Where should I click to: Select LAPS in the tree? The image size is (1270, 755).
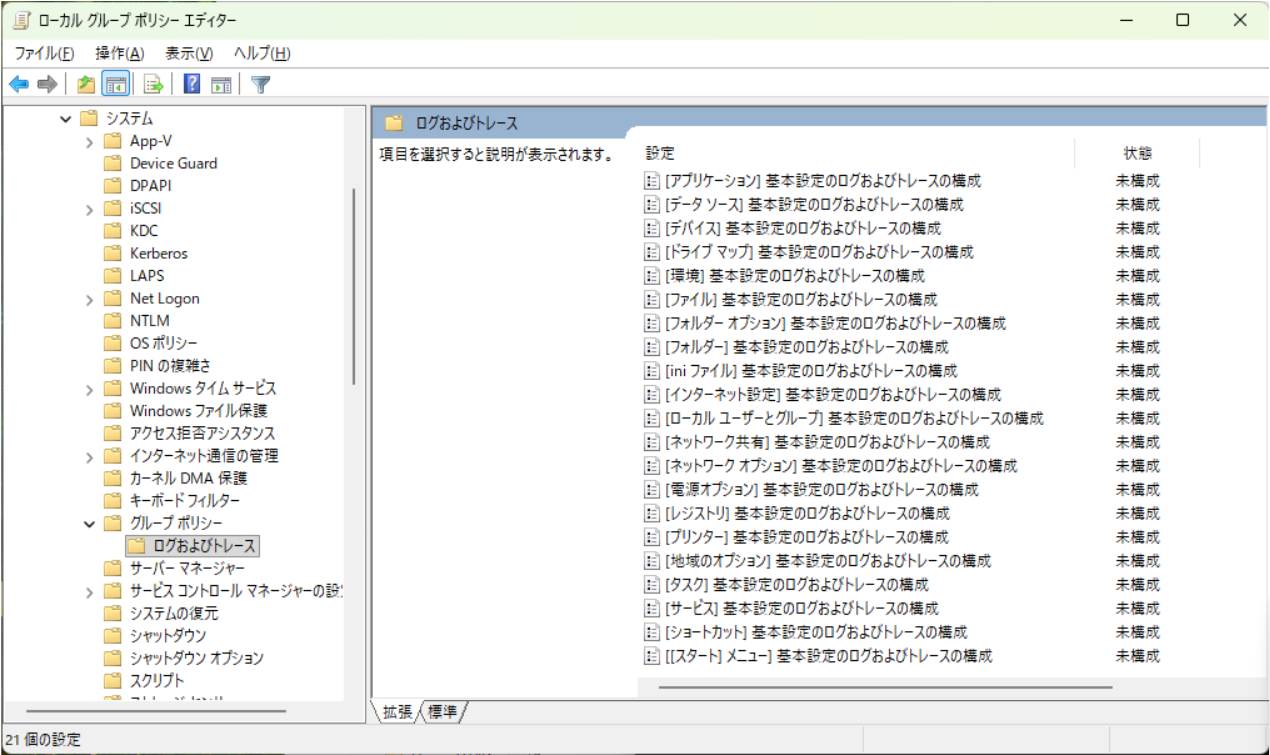coord(147,276)
